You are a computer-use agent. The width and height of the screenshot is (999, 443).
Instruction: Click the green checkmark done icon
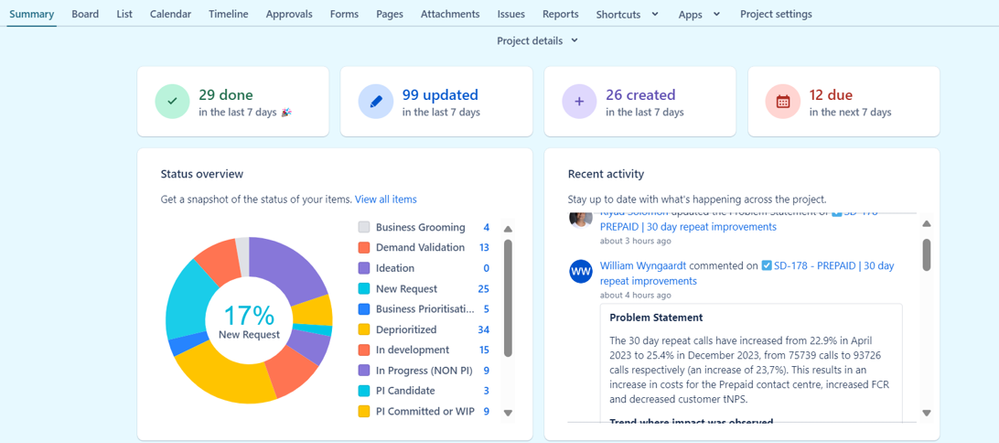coord(172,101)
